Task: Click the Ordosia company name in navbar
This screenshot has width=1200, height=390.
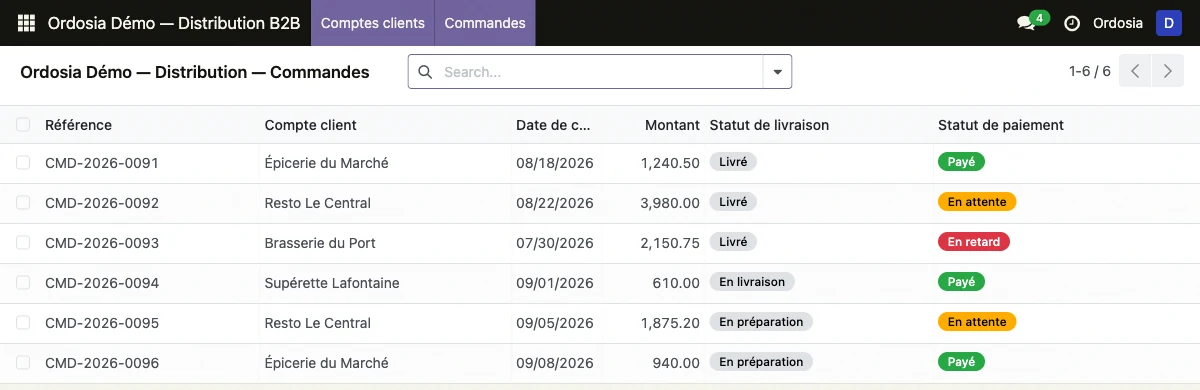Action: 1118,23
